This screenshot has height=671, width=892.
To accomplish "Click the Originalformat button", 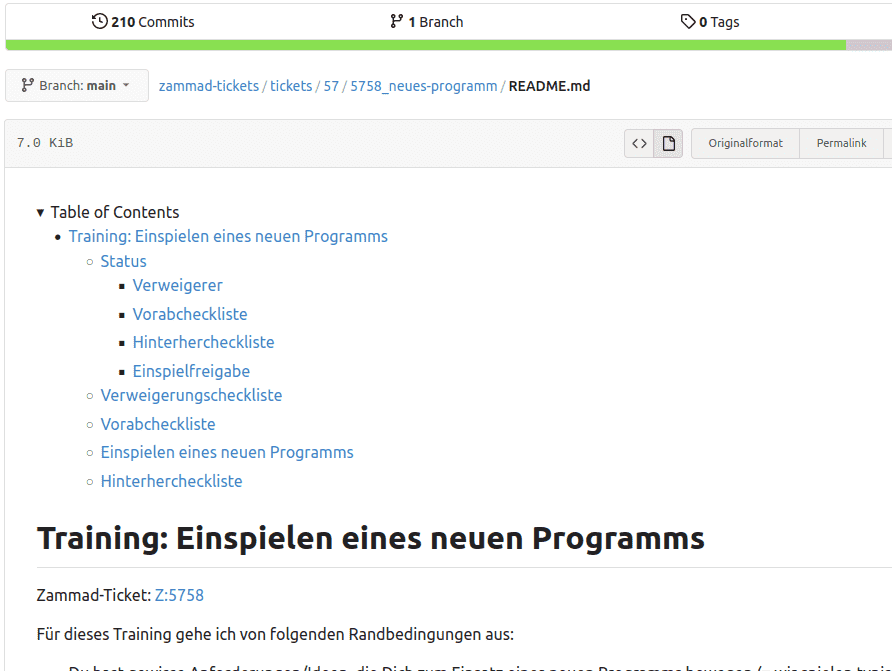I will click(744, 143).
